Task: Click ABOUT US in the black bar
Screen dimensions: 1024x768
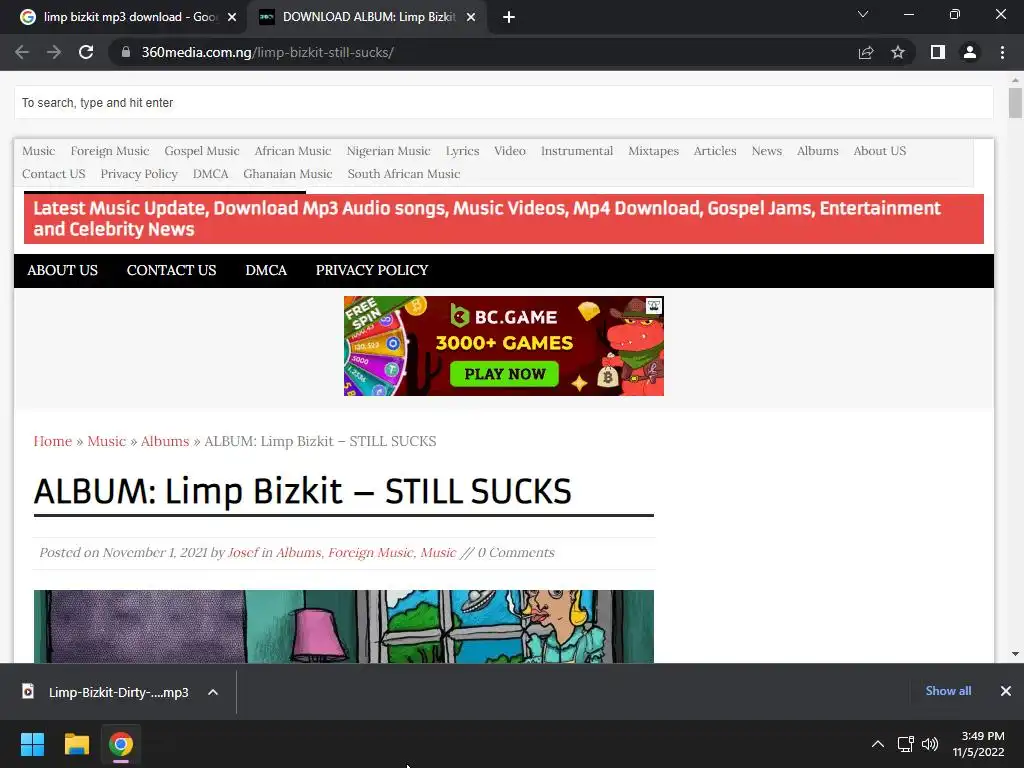Action: (63, 270)
